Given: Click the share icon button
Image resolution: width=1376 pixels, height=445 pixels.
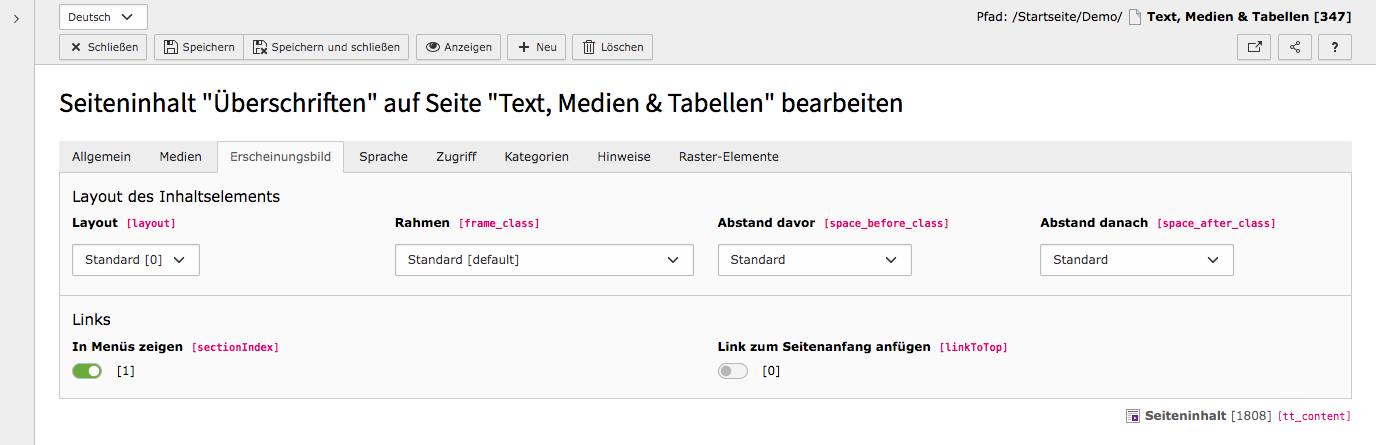Looking at the screenshot, I should (x=1295, y=47).
